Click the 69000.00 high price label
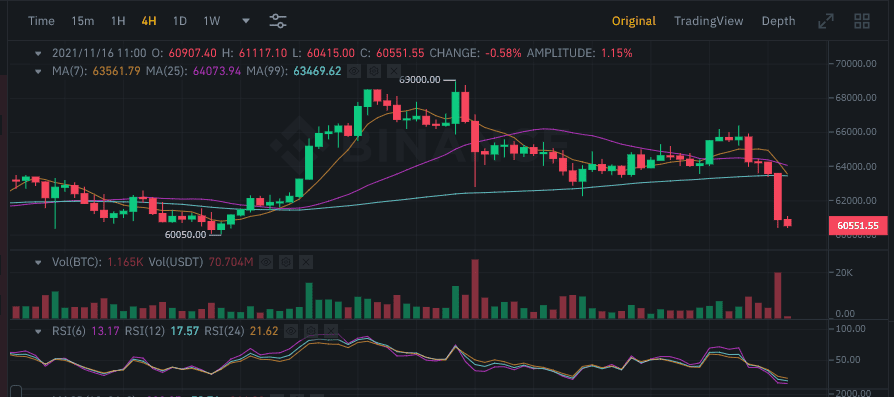 click(x=420, y=80)
